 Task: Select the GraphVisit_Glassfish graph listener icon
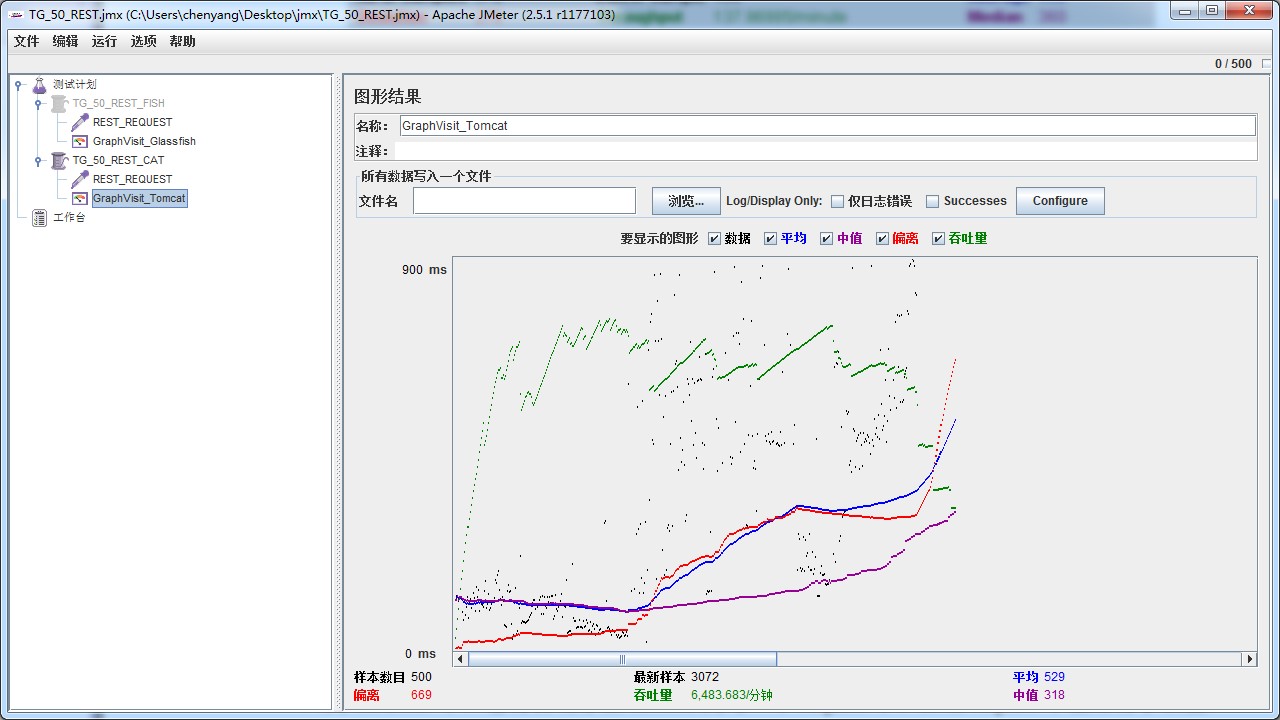point(79,141)
